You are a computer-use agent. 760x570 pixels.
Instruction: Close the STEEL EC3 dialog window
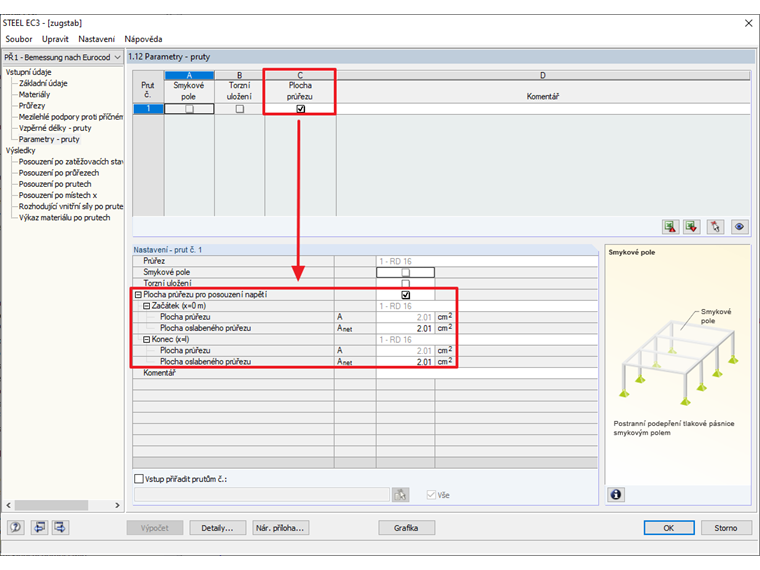coord(748,23)
